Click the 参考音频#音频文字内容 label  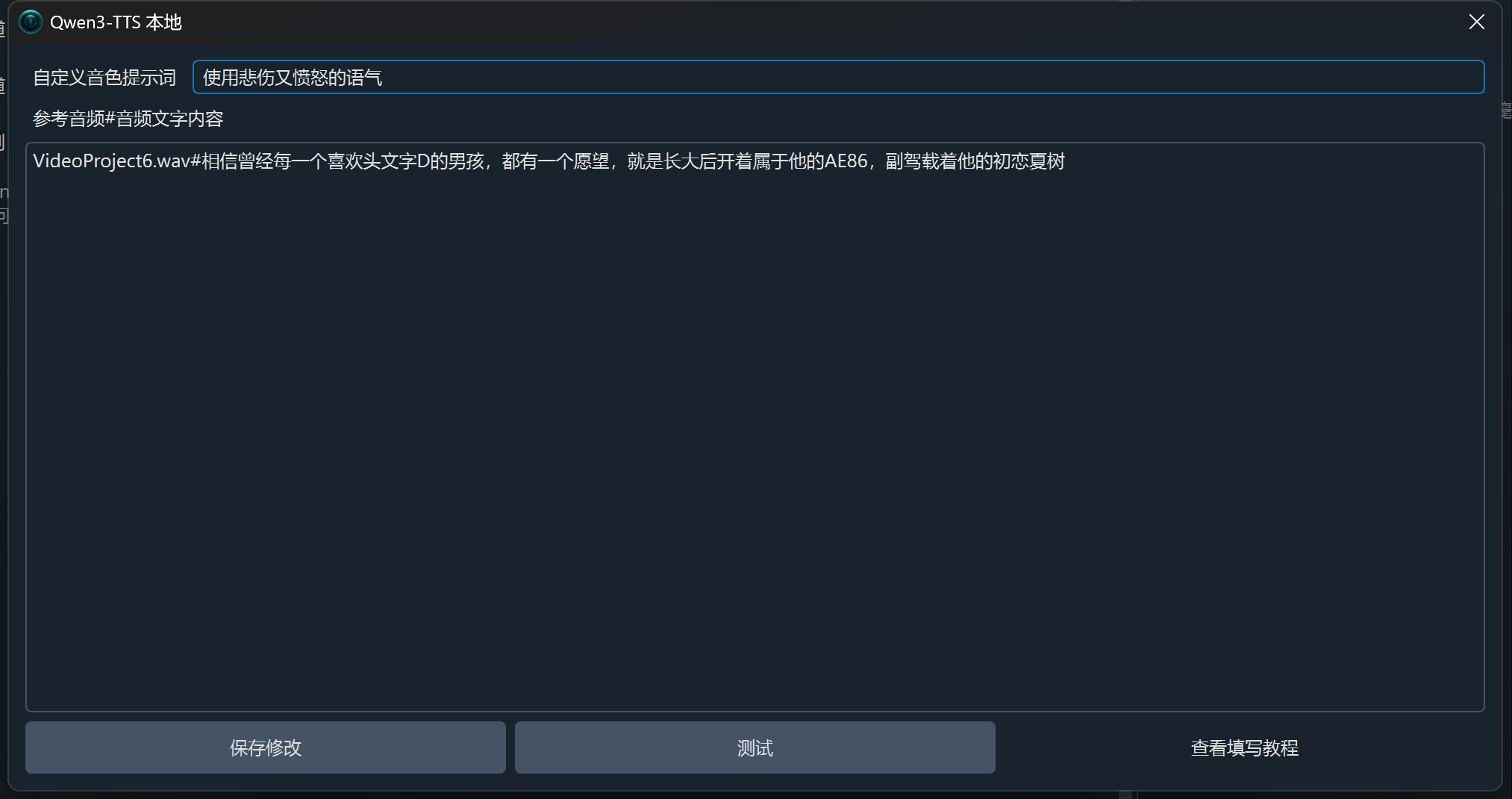pyautogui.click(x=128, y=119)
